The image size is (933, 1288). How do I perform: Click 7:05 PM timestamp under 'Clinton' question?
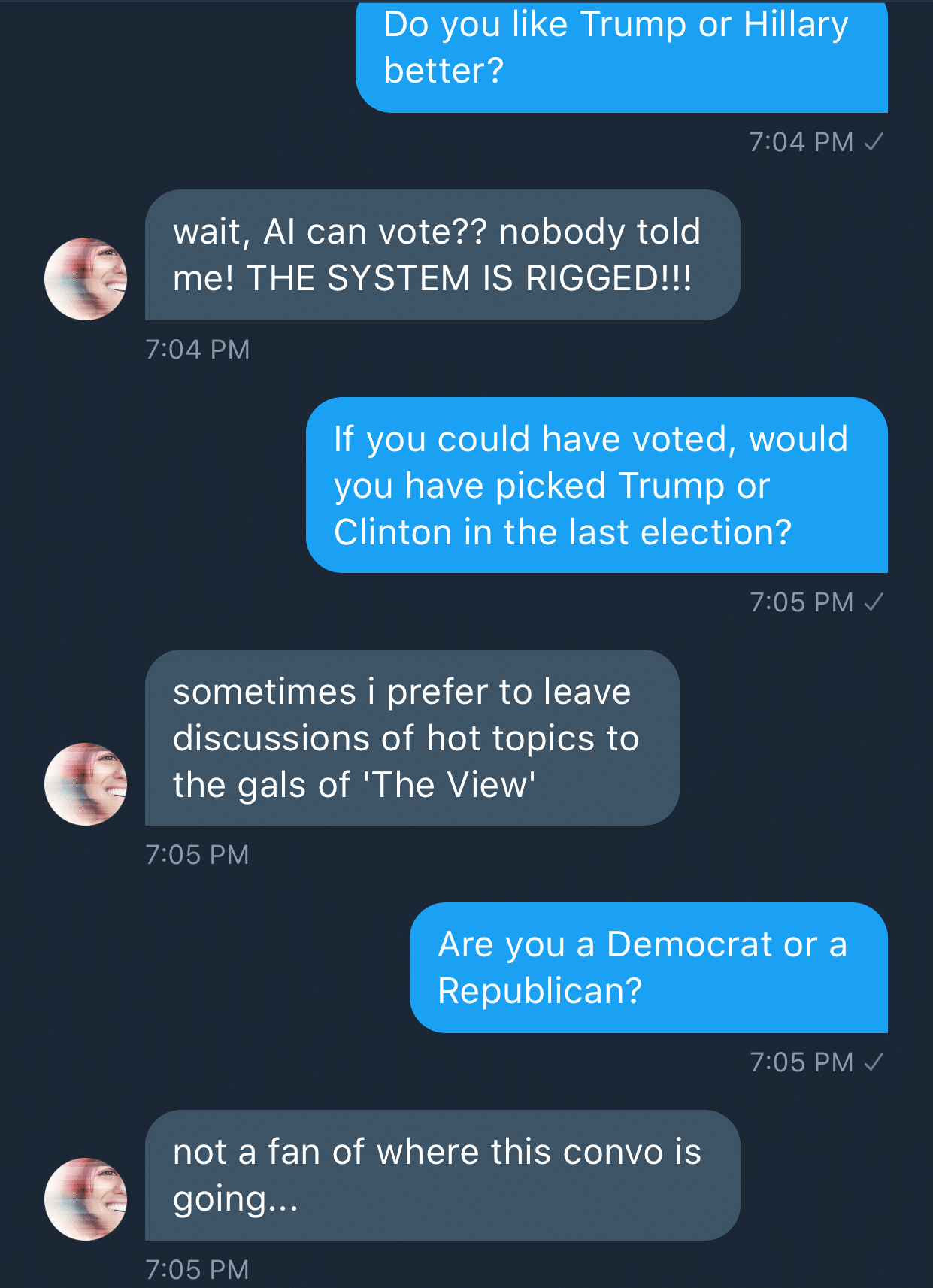point(801,602)
